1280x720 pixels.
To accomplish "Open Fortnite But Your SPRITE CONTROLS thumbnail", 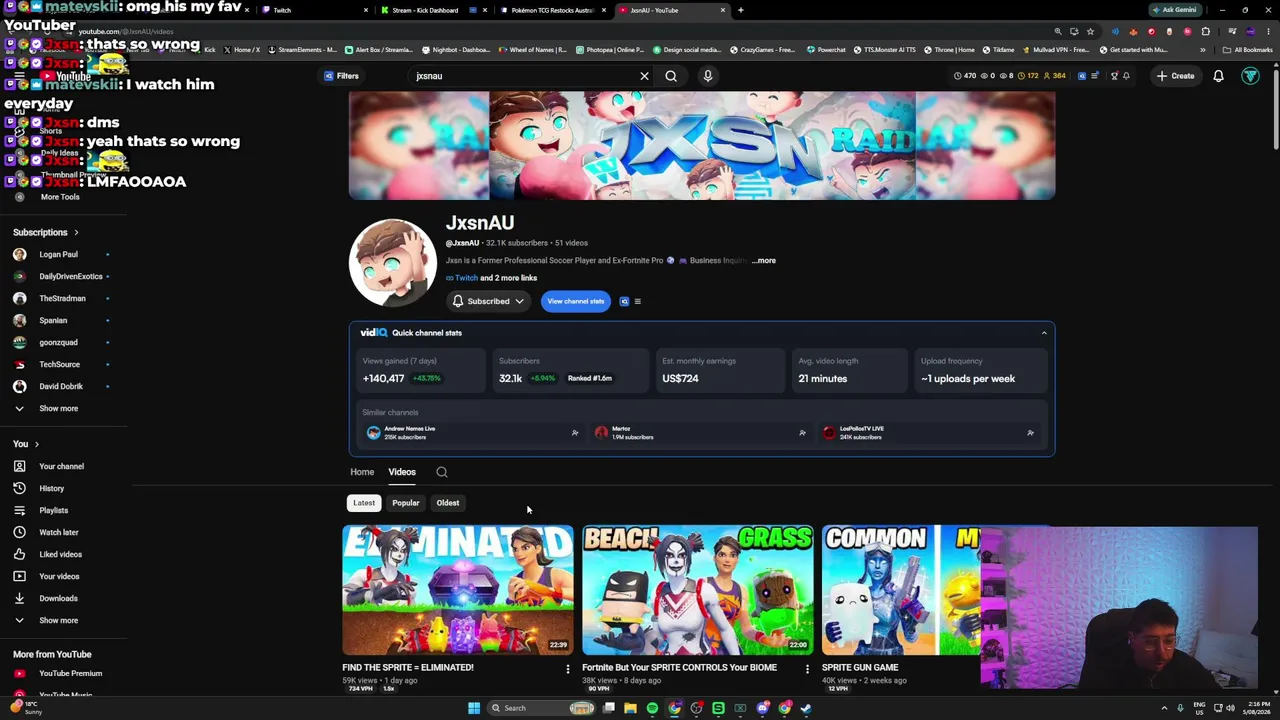I will 698,590.
